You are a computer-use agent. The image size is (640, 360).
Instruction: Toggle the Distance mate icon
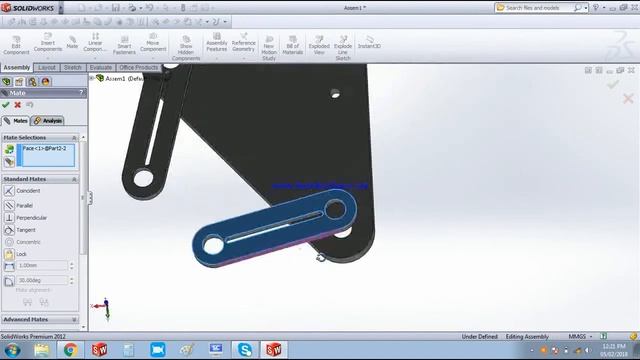tap(9, 267)
